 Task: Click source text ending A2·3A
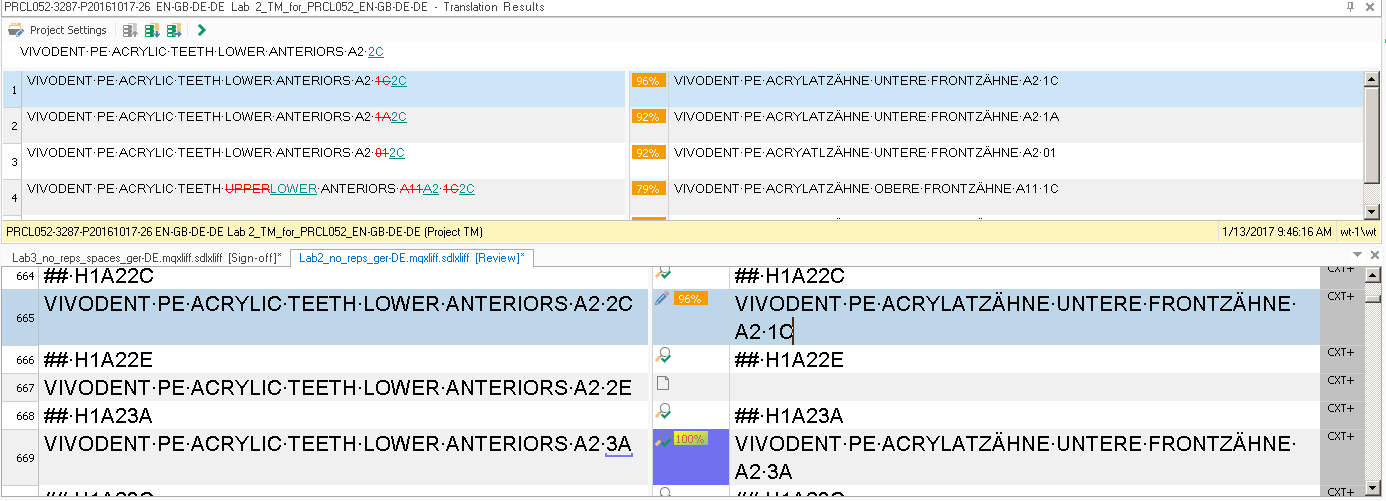coord(338,444)
